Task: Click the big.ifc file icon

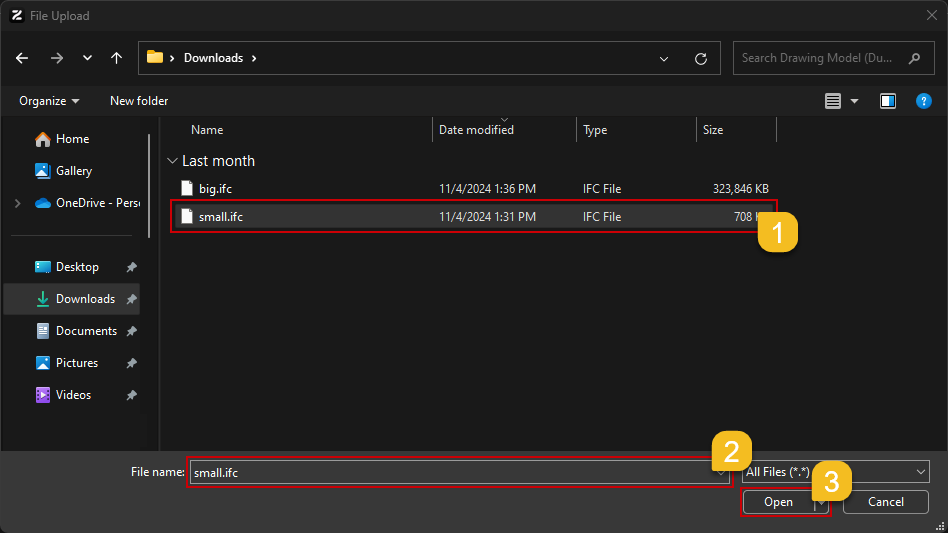Action: [187, 189]
